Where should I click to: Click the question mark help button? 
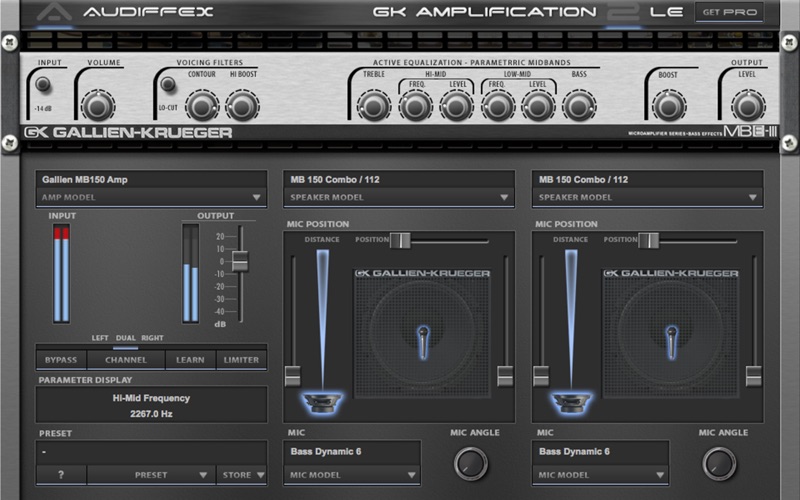pos(61,475)
